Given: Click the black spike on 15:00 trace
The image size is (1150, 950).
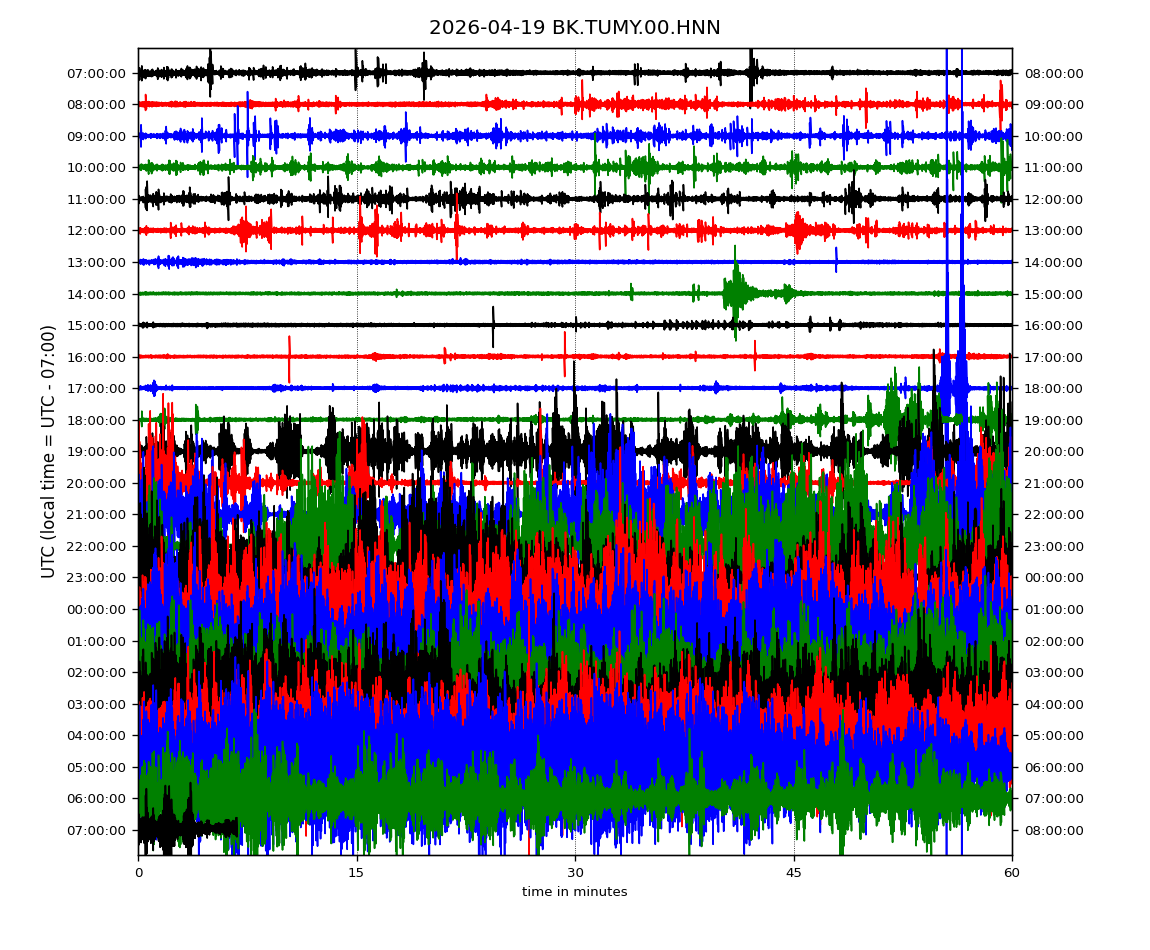Looking at the screenshot, I should 493,323.
